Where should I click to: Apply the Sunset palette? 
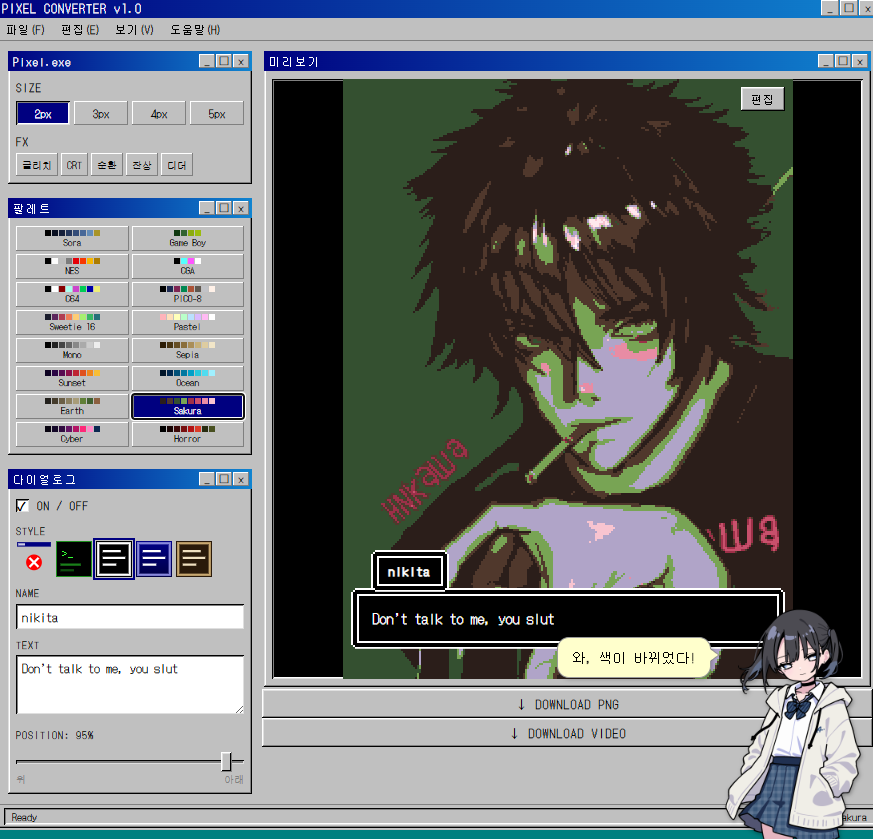[72, 378]
